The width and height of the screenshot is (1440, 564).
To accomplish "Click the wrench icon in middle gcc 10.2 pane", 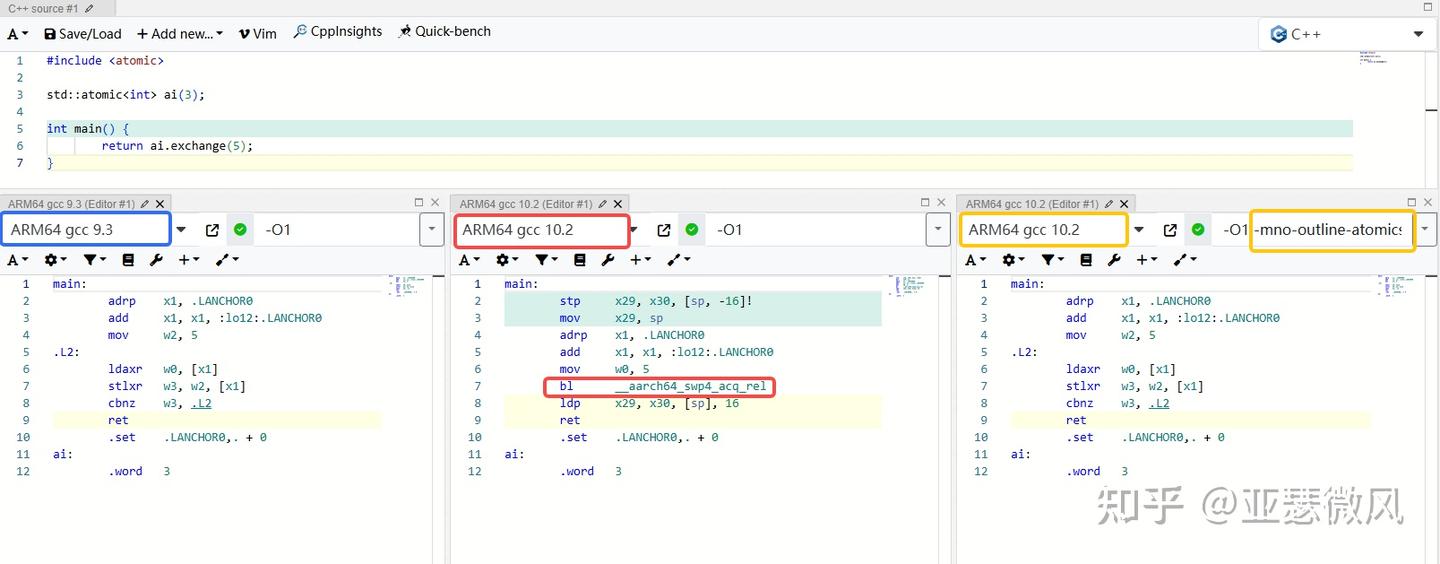I will click(608, 260).
